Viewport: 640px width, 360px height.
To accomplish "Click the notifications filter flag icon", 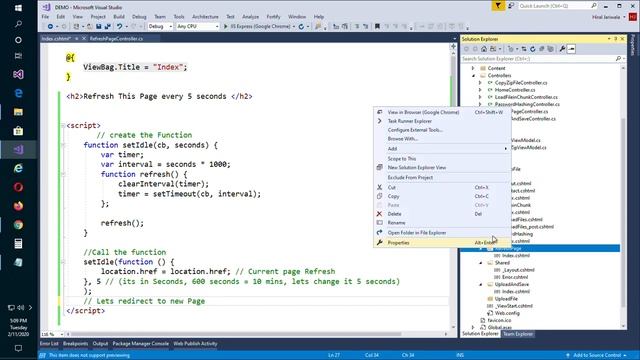I will point(498,6).
